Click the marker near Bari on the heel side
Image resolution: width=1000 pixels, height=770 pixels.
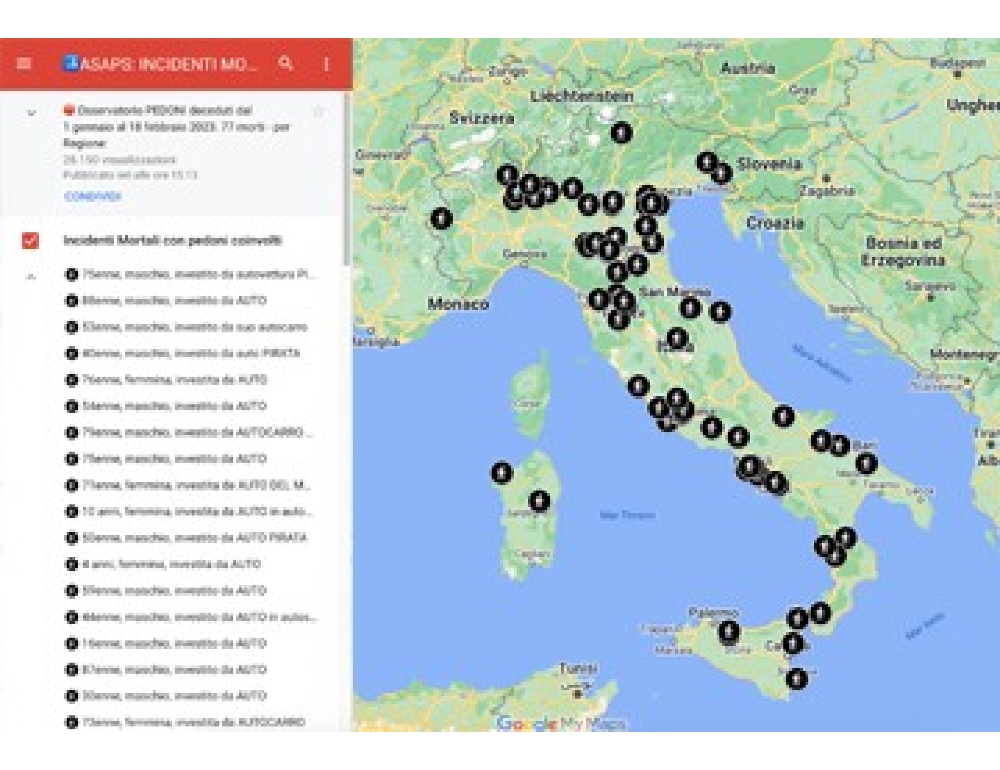click(865, 463)
